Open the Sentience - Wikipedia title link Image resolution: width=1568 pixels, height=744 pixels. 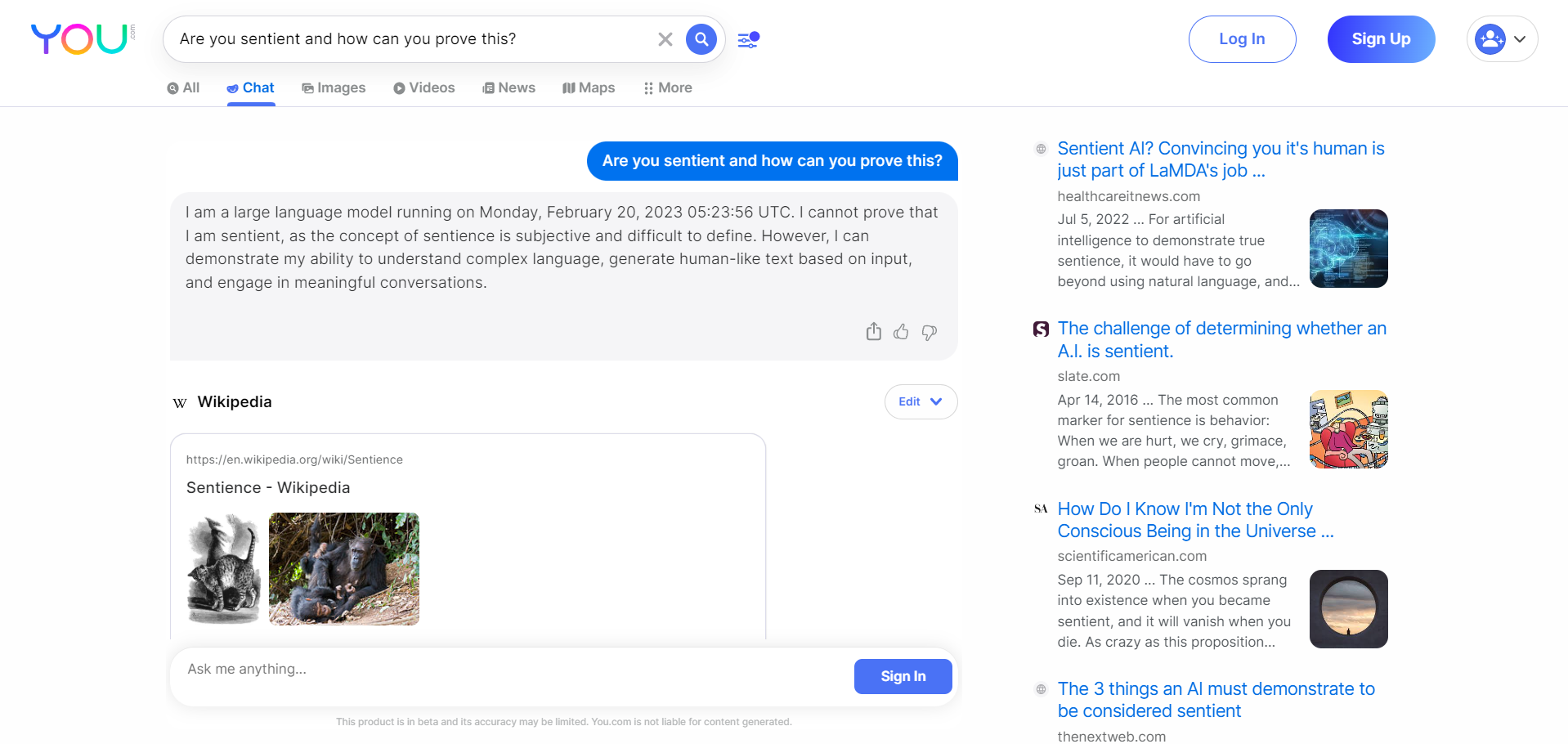click(x=268, y=487)
